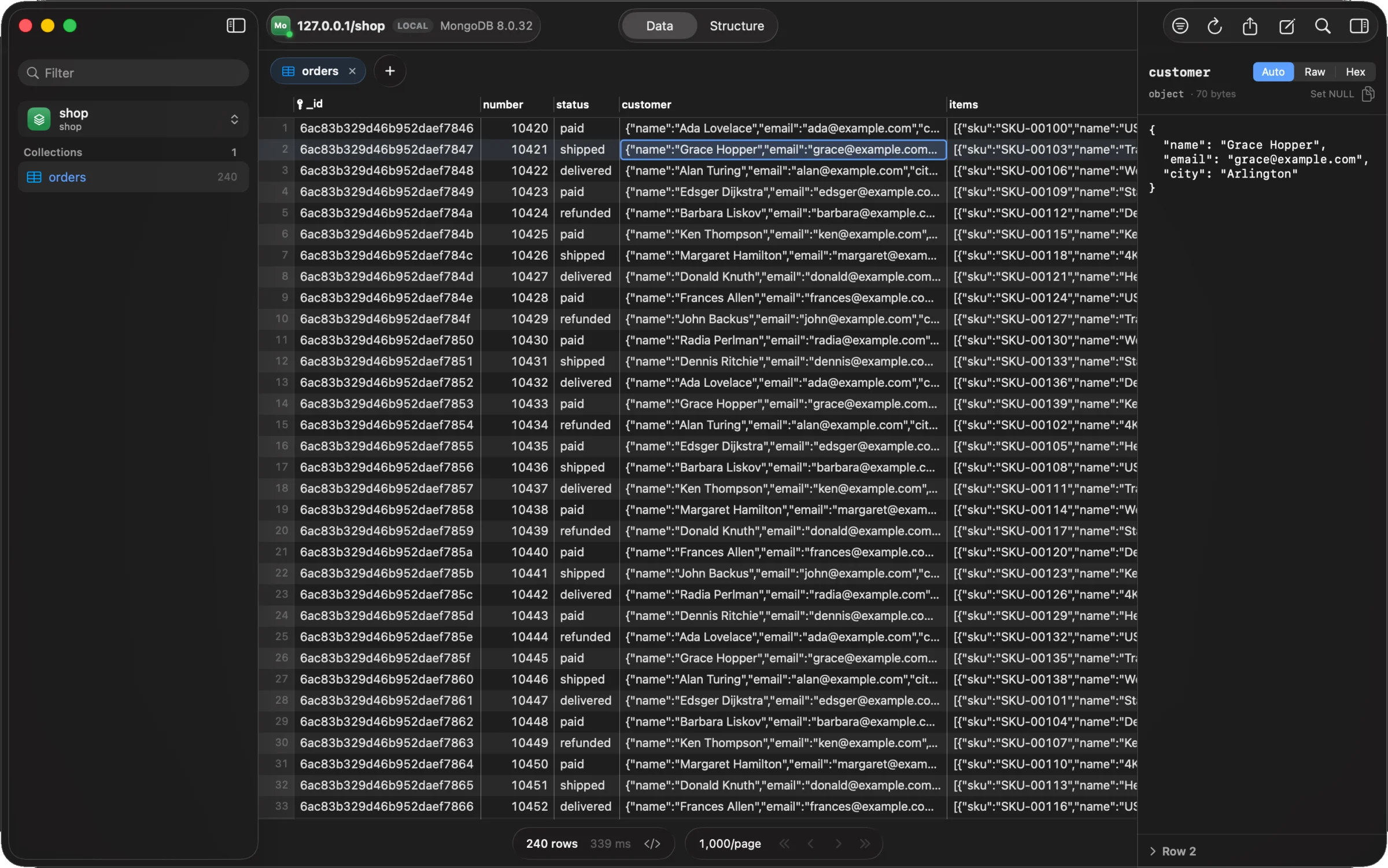
Task: Close the orders tab
Action: pyautogui.click(x=352, y=71)
